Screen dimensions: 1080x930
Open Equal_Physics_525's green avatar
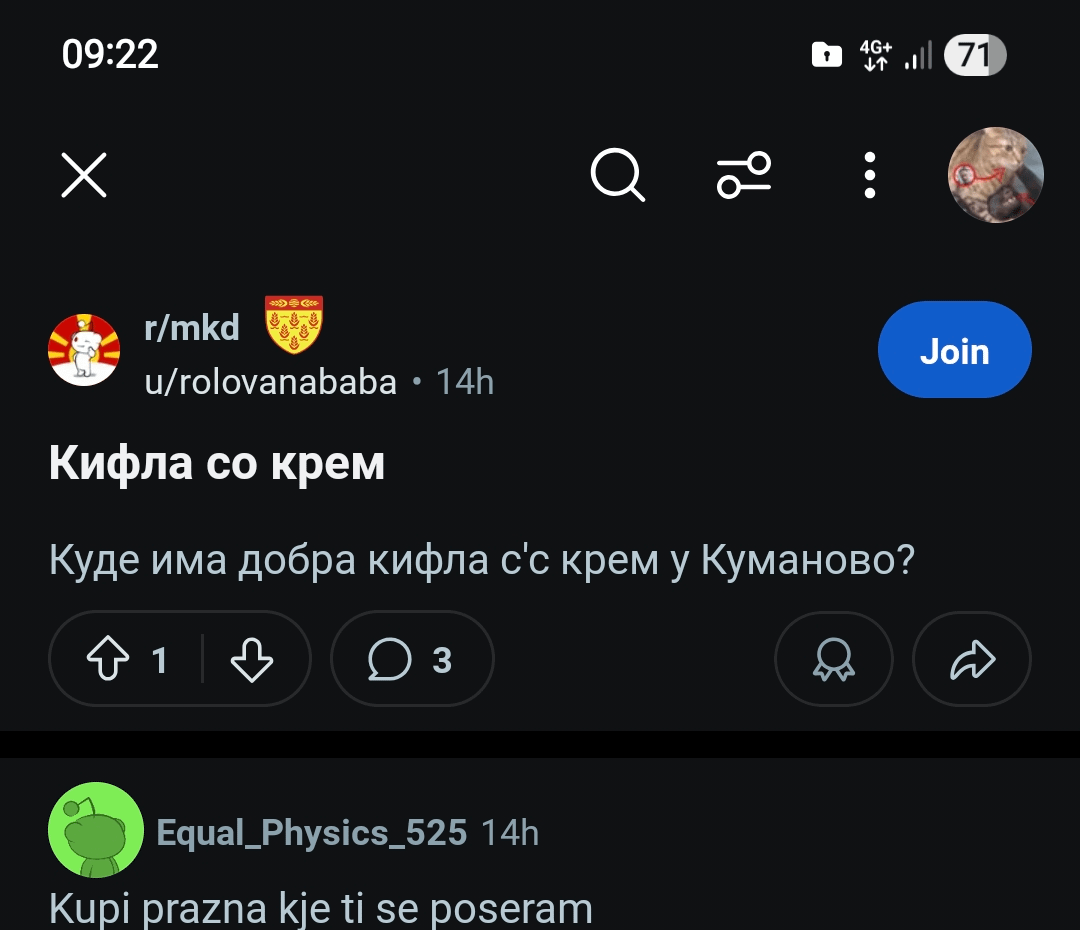click(x=96, y=830)
